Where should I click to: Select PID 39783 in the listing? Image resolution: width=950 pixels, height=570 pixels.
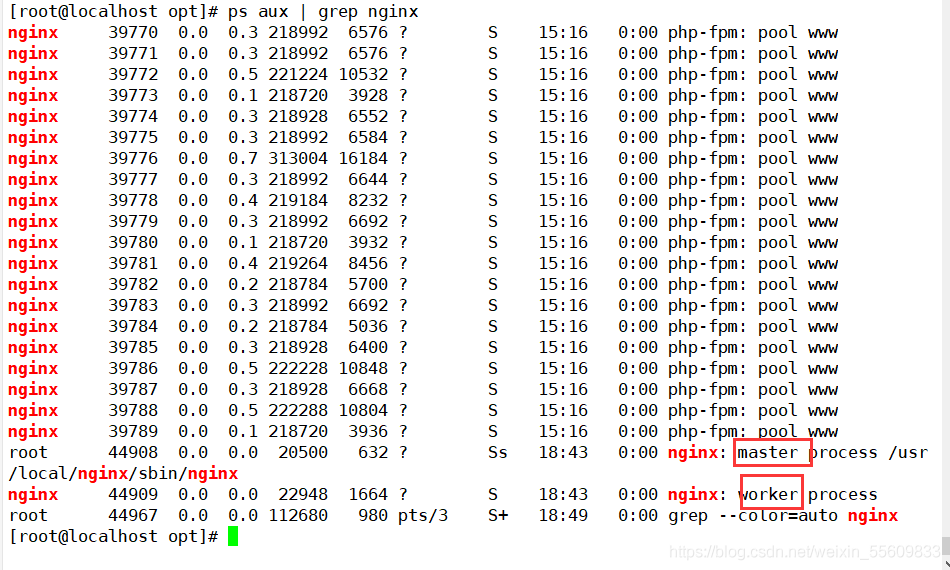tap(133, 305)
